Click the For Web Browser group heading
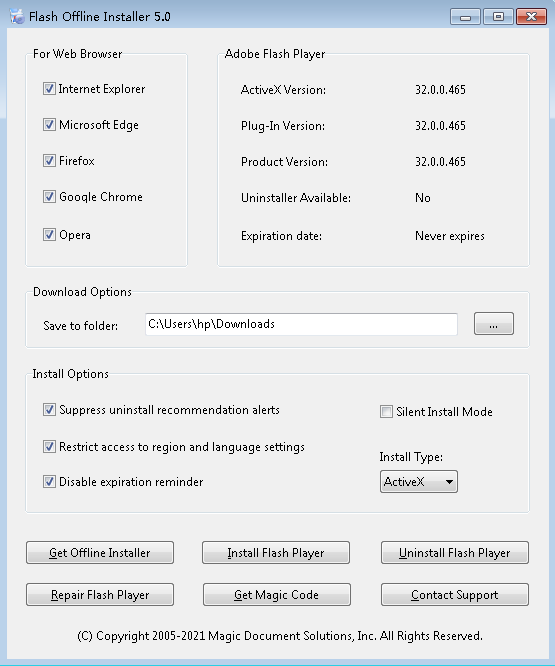Image resolution: width=555 pixels, height=666 pixels. coord(78,54)
